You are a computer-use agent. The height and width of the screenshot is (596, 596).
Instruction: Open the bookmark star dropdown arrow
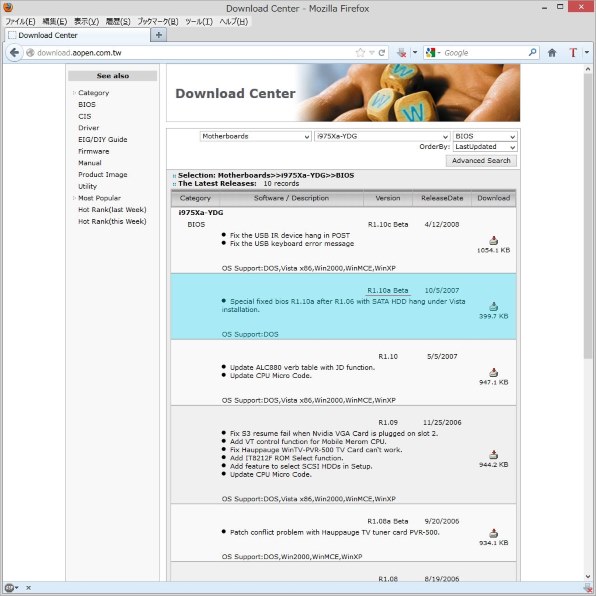click(372, 53)
